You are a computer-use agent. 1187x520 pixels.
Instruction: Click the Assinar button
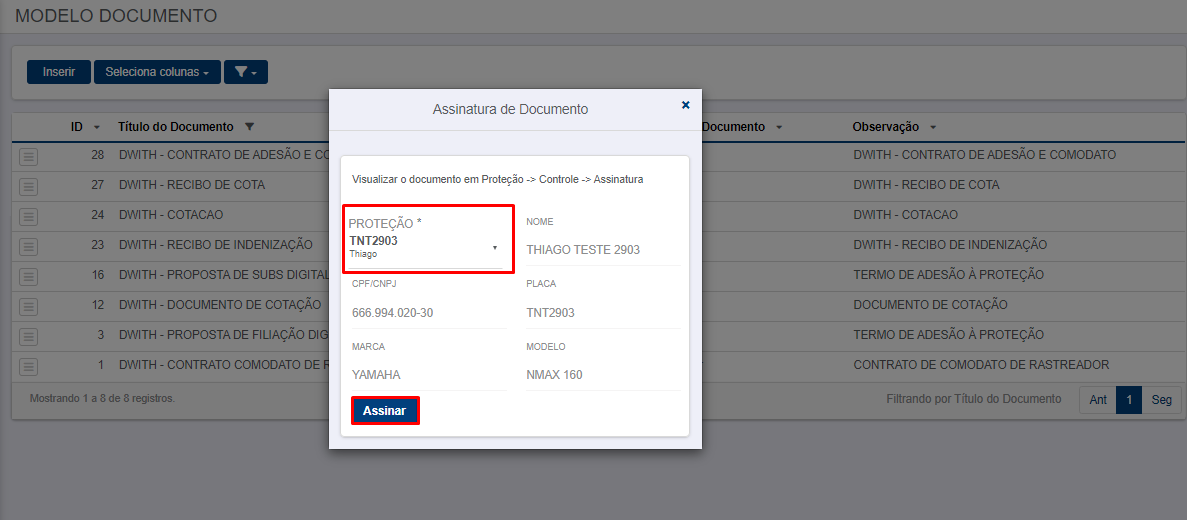385,411
